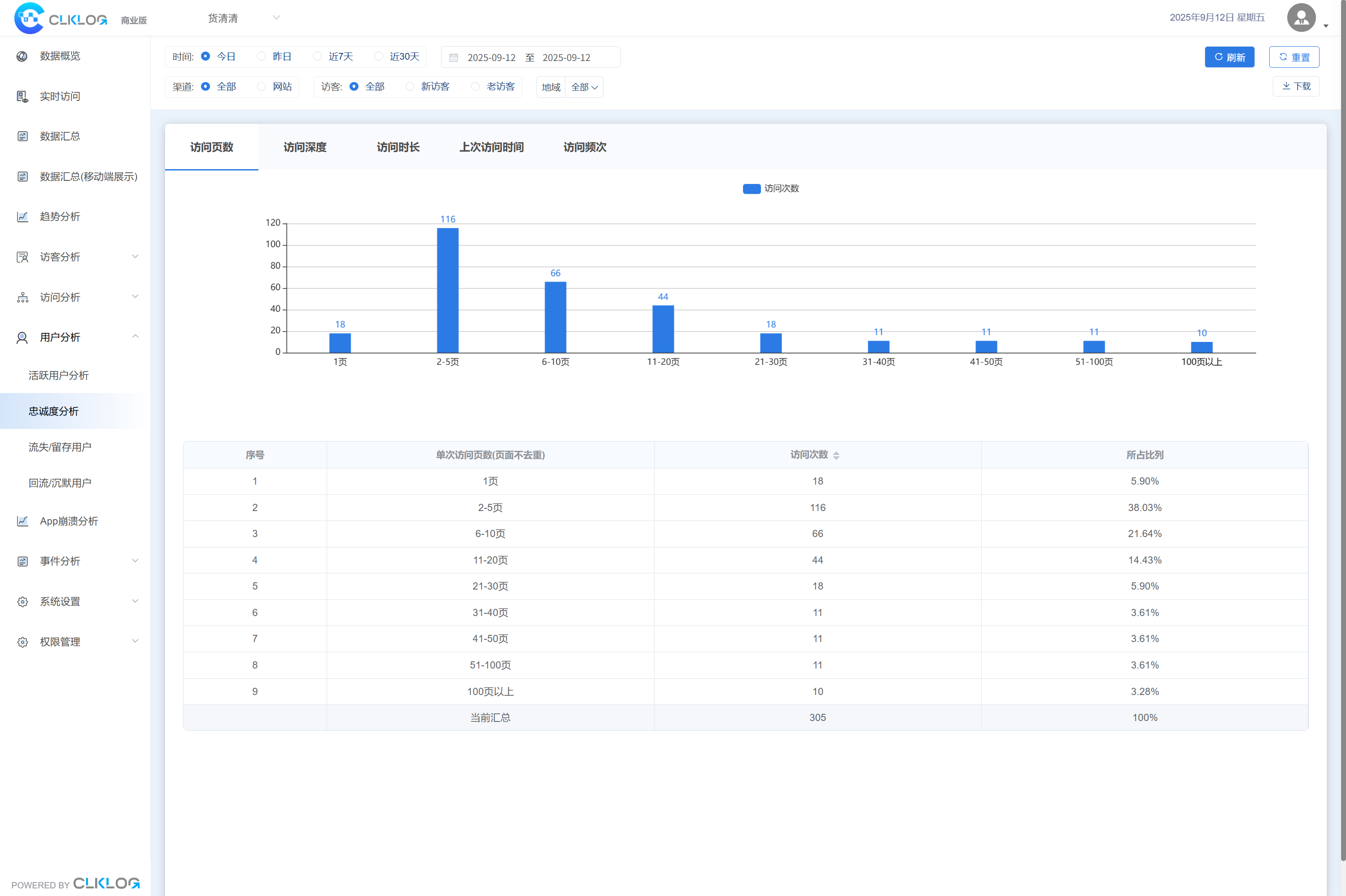Sort by 访问次数 column sort icon

[x=836, y=455]
